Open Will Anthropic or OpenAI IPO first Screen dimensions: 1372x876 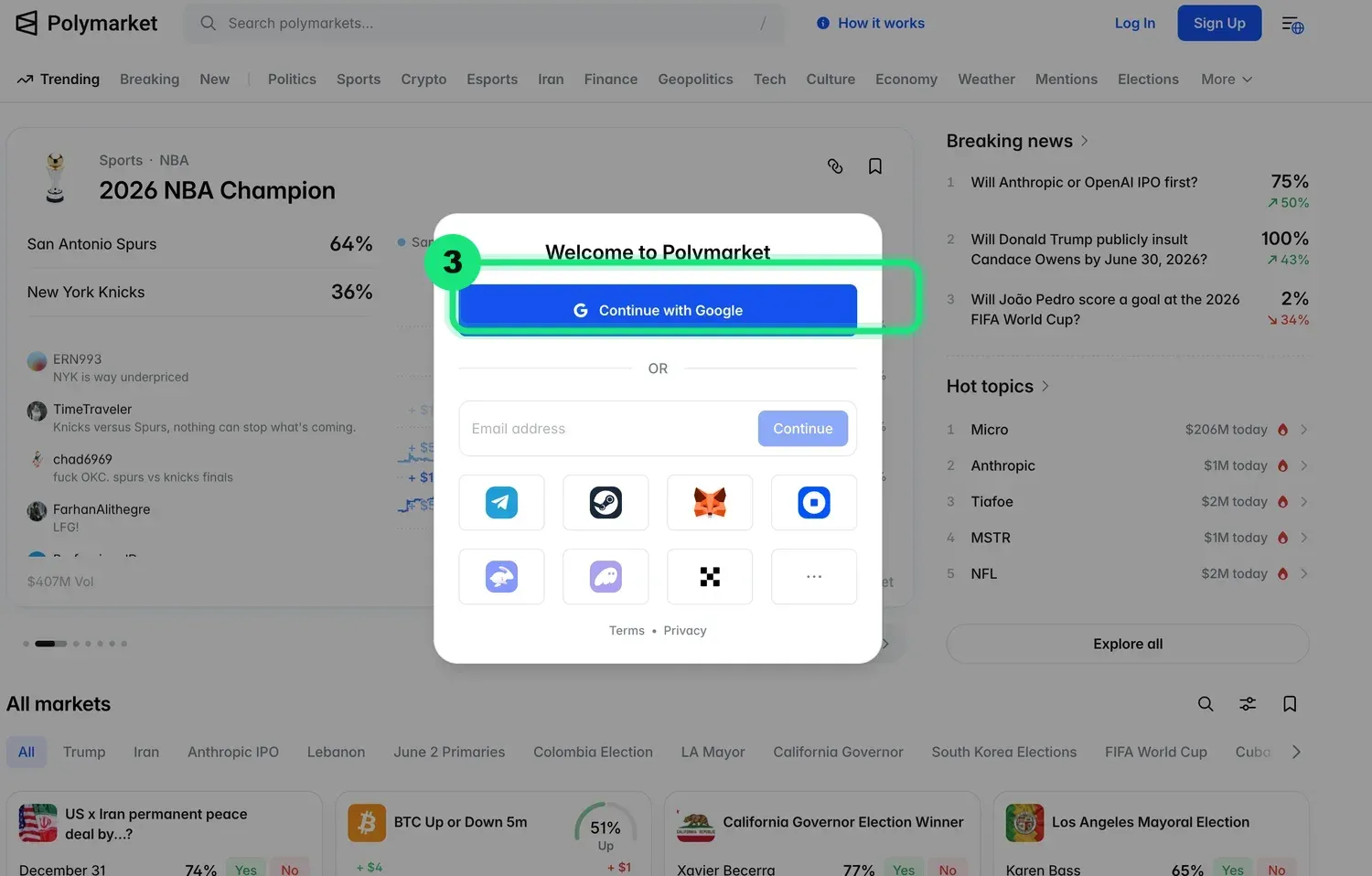tap(1084, 182)
